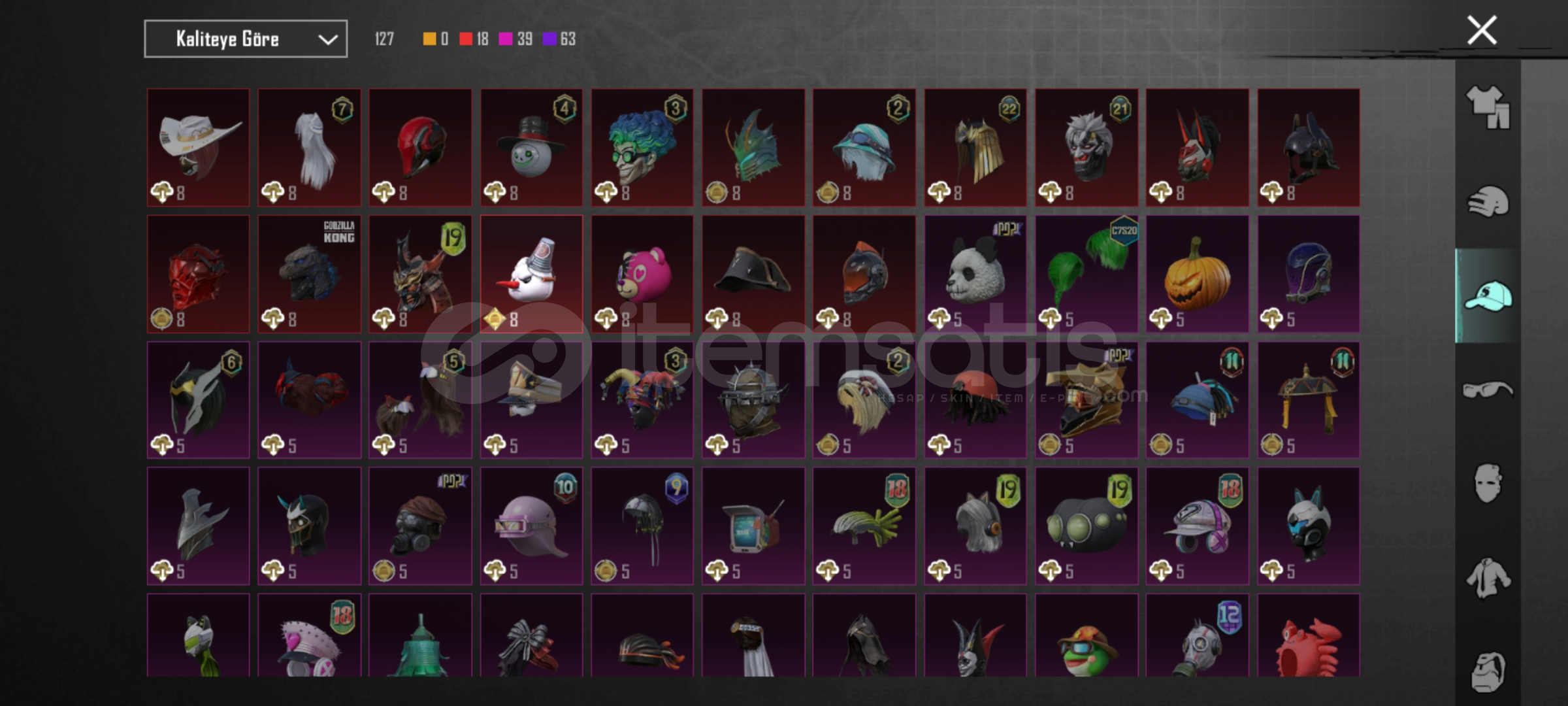Select the panda head item
This screenshot has width=1568, height=706.
click(x=975, y=274)
